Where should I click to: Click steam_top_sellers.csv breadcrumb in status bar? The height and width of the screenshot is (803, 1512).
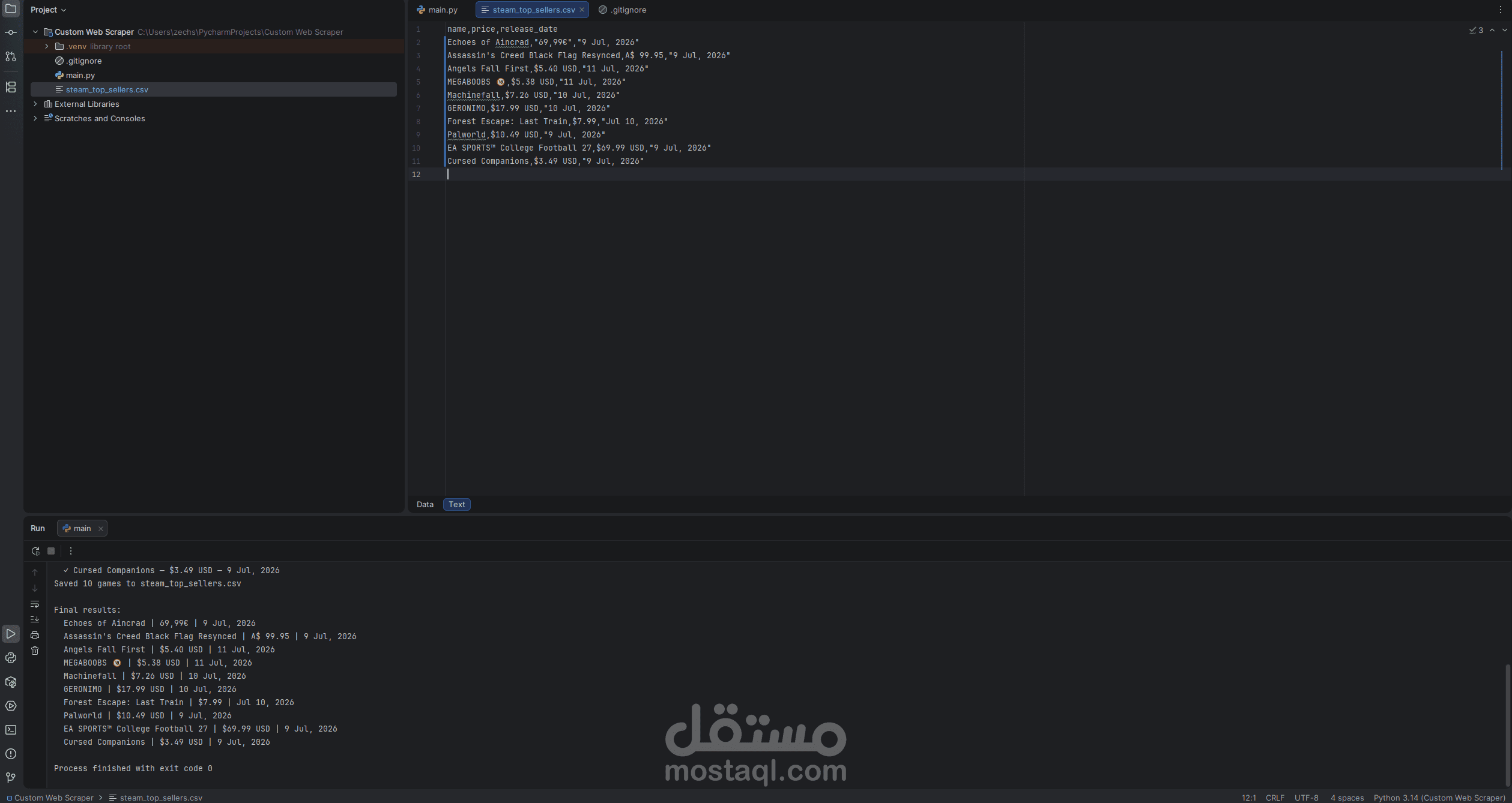(156, 798)
